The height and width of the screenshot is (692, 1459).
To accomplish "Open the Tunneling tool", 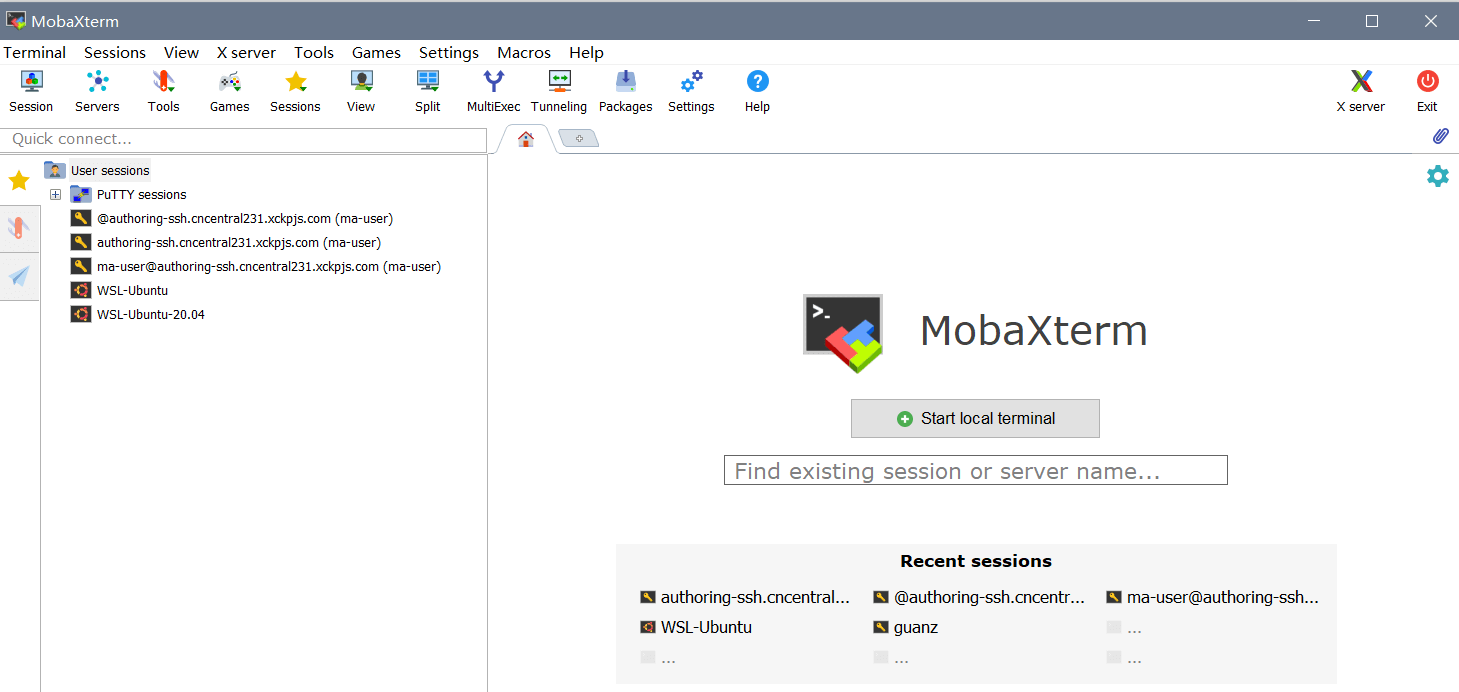I will [x=559, y=92].
